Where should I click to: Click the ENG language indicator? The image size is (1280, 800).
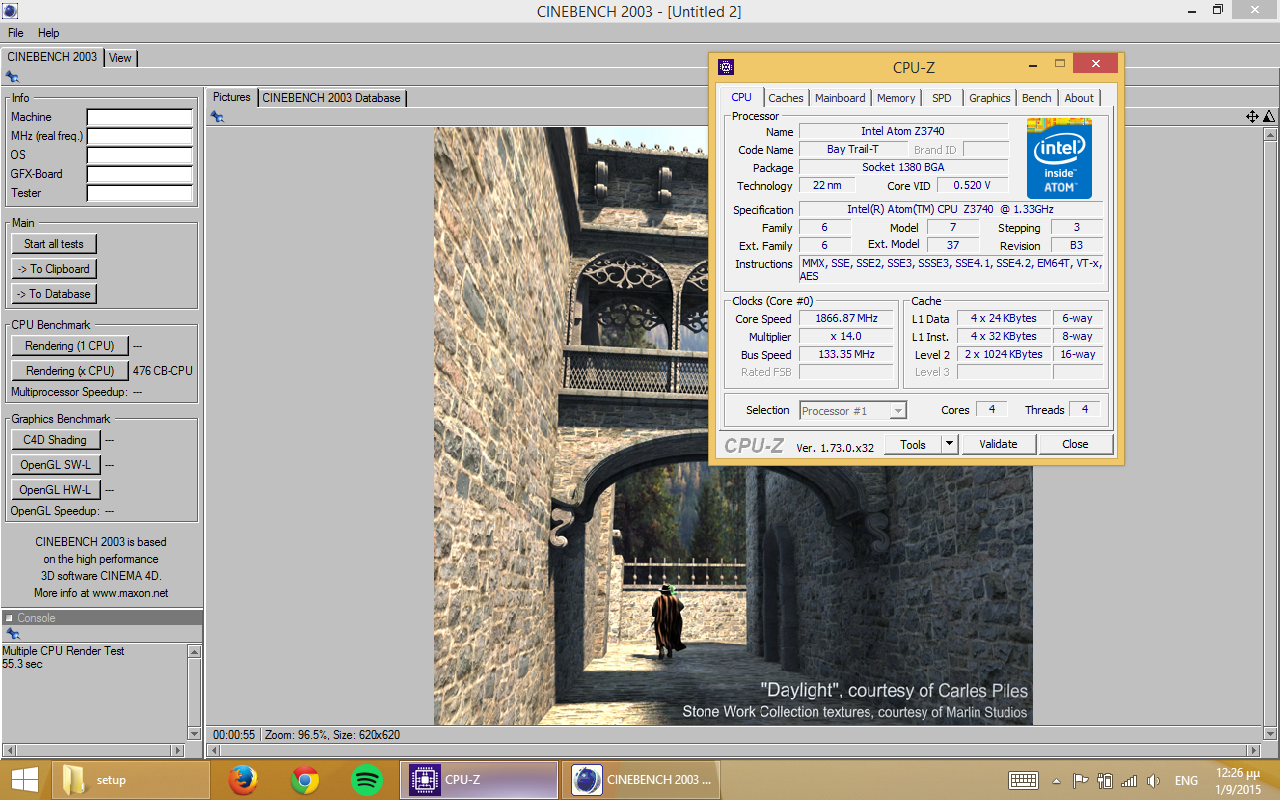click(1186, 781)
